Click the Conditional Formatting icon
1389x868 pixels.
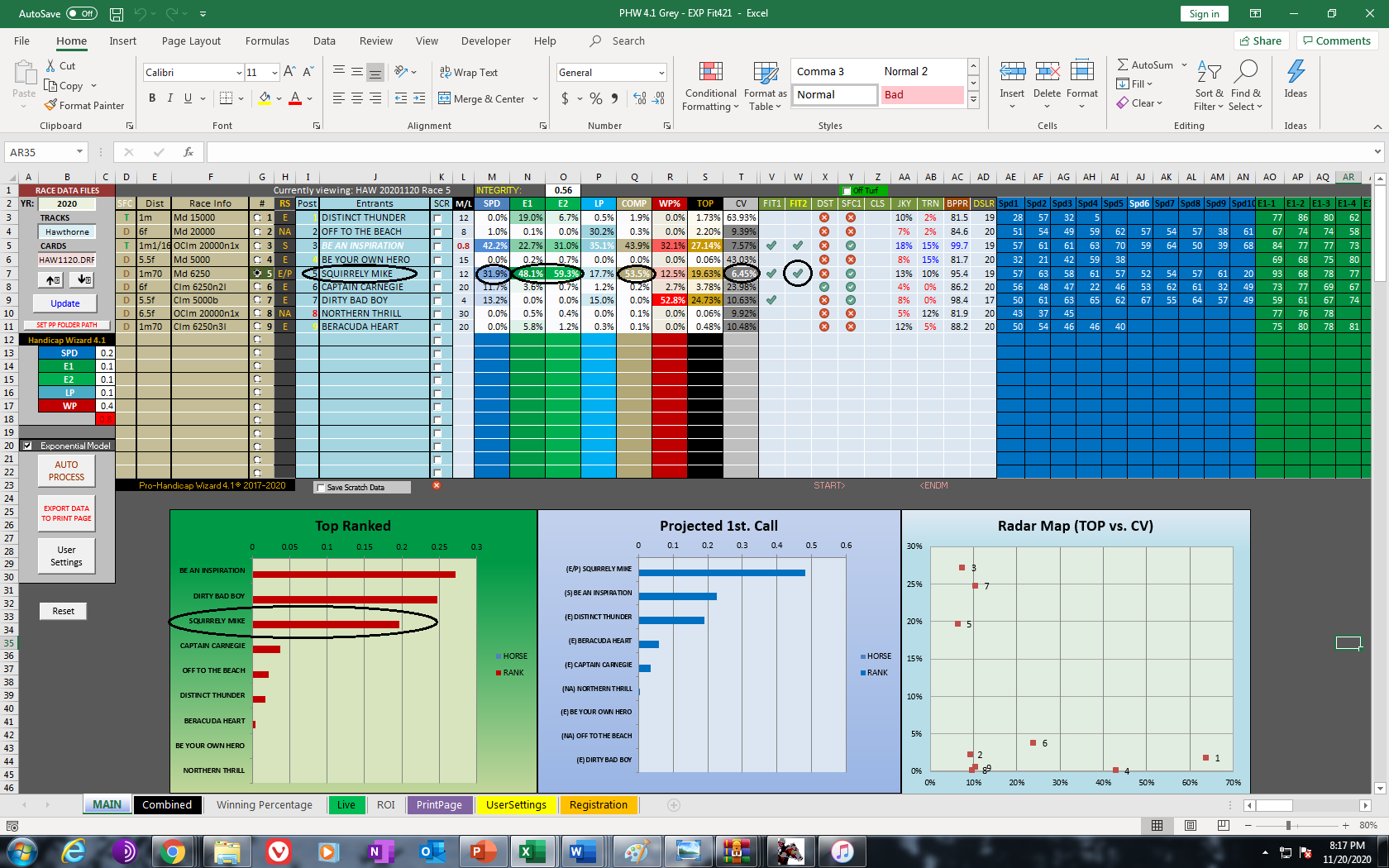pos(710,74)
